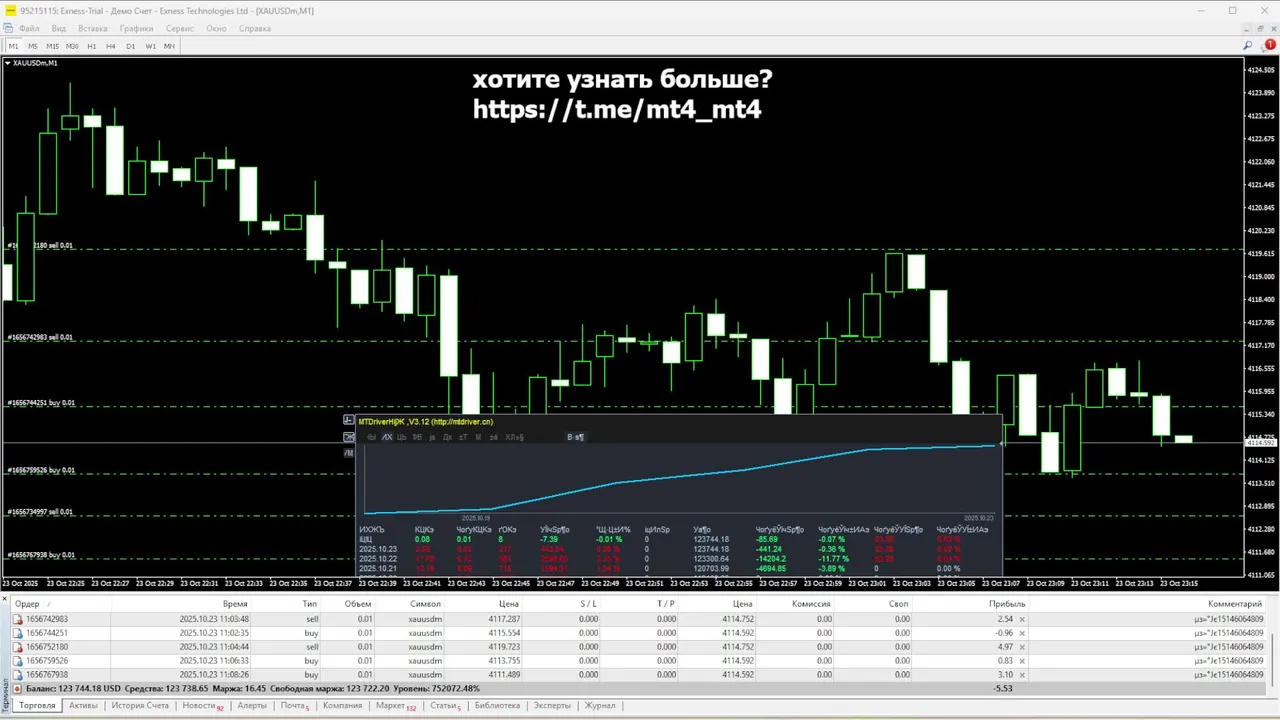Close order 1656744251 with its X button
Viewport: 1280px width, 720px height.
(1021, 633)
